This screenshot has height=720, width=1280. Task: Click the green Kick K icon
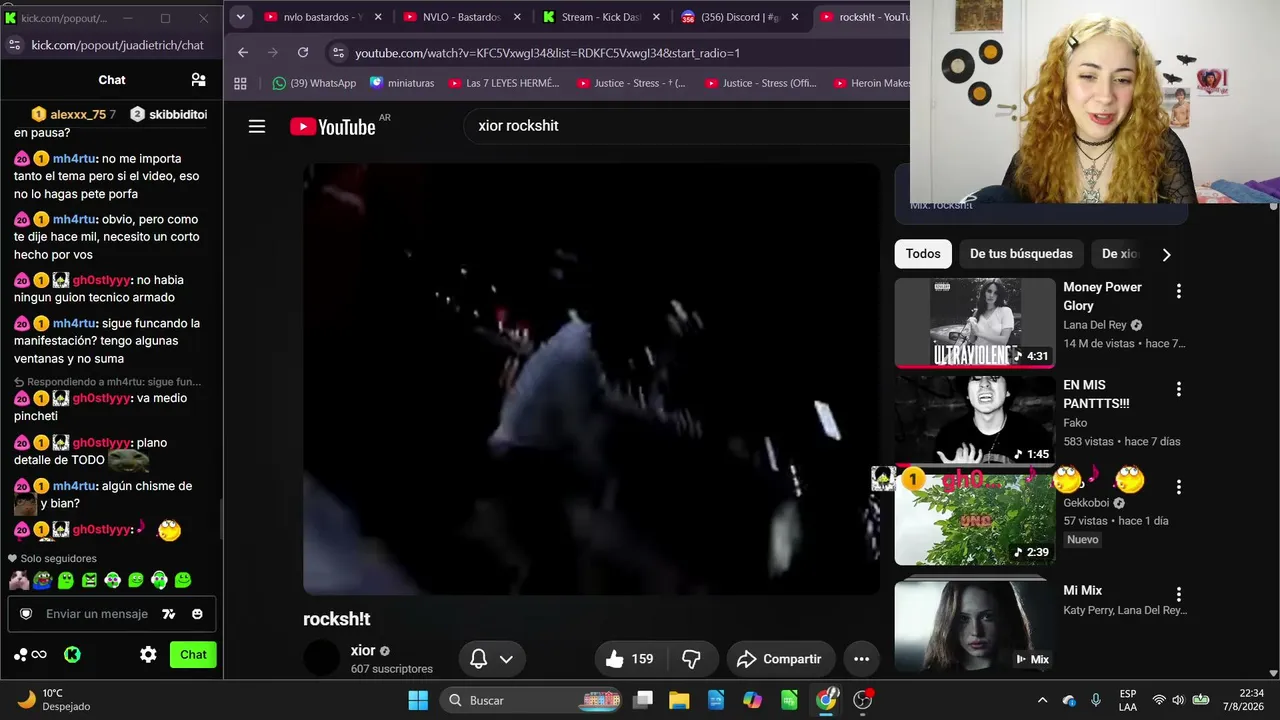pyautogui.click(x=72, y=655)
